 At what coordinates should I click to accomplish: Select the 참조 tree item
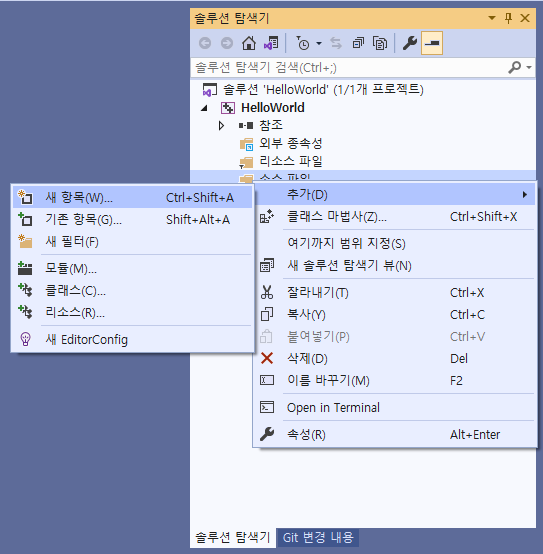click(271, 125)
